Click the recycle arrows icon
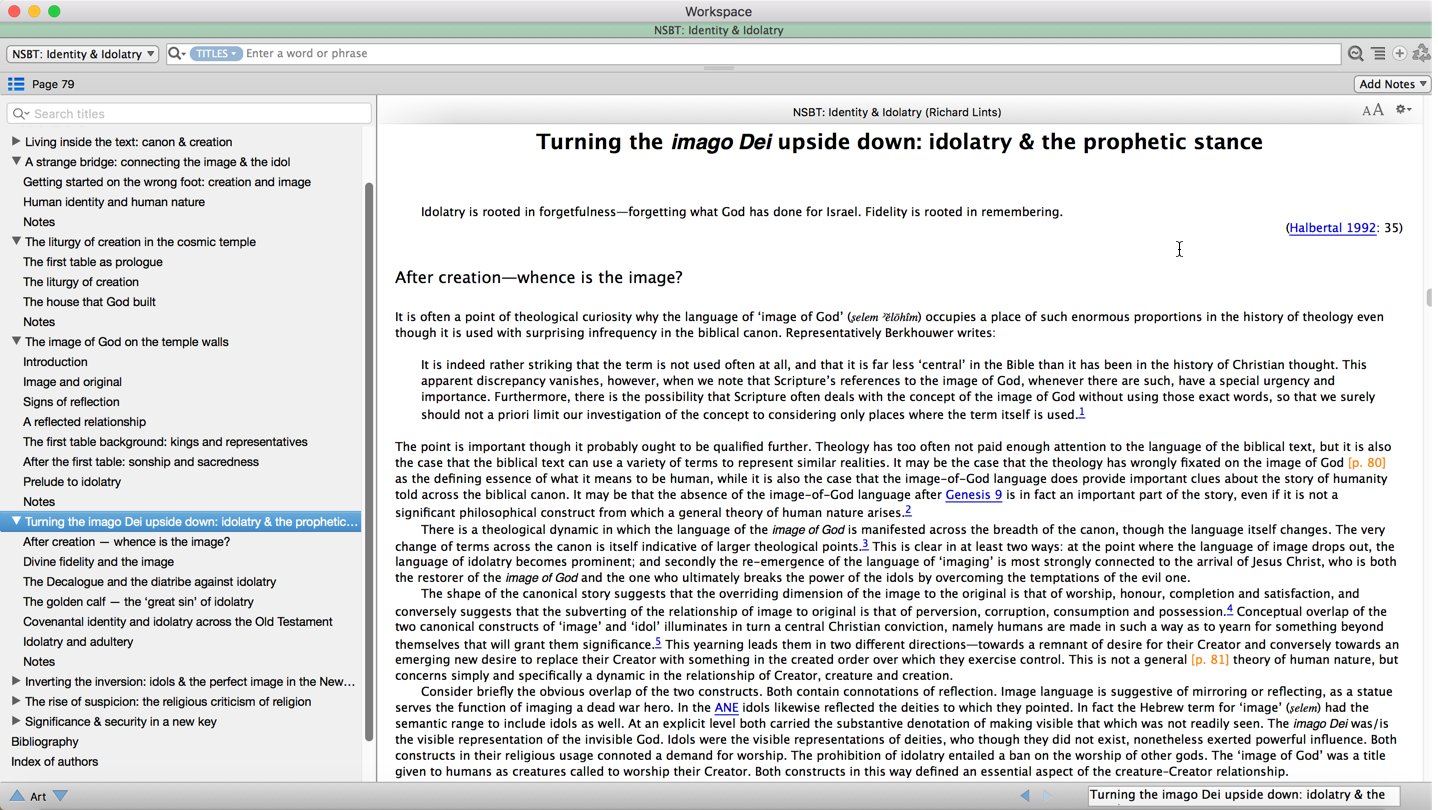Image resolution: width=1438 pixels, height=810 pixels. [1421, 54]
